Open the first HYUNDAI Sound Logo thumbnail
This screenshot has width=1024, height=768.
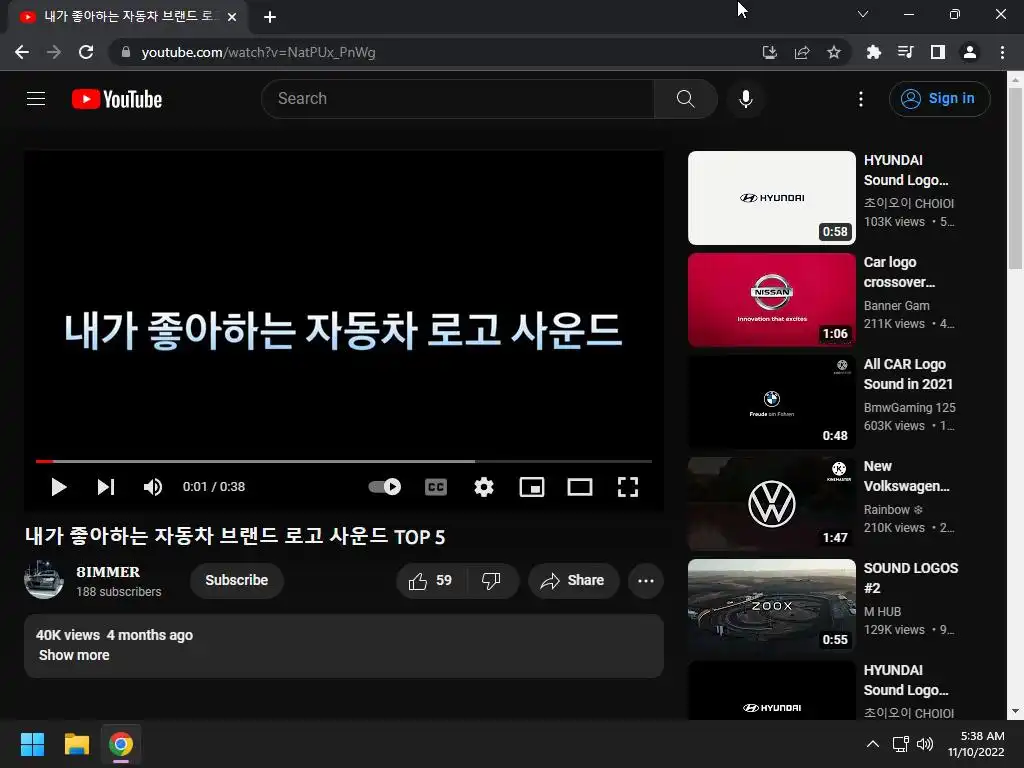click(772, 198)
